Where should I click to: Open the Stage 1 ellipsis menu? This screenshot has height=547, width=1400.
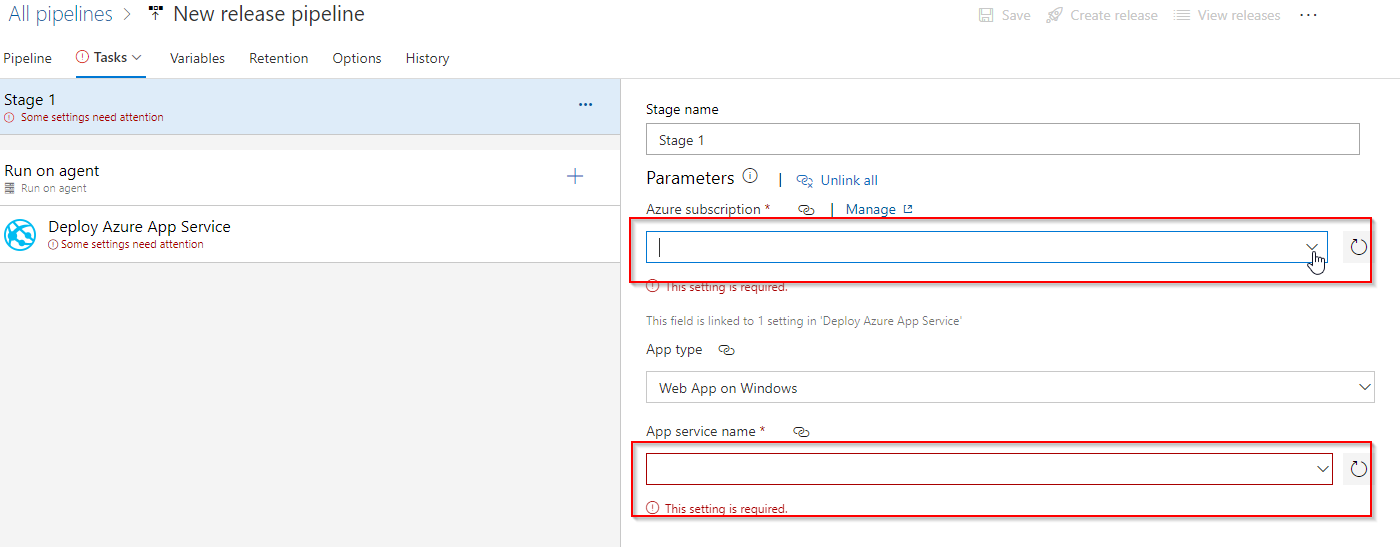[x=586, y=104]
